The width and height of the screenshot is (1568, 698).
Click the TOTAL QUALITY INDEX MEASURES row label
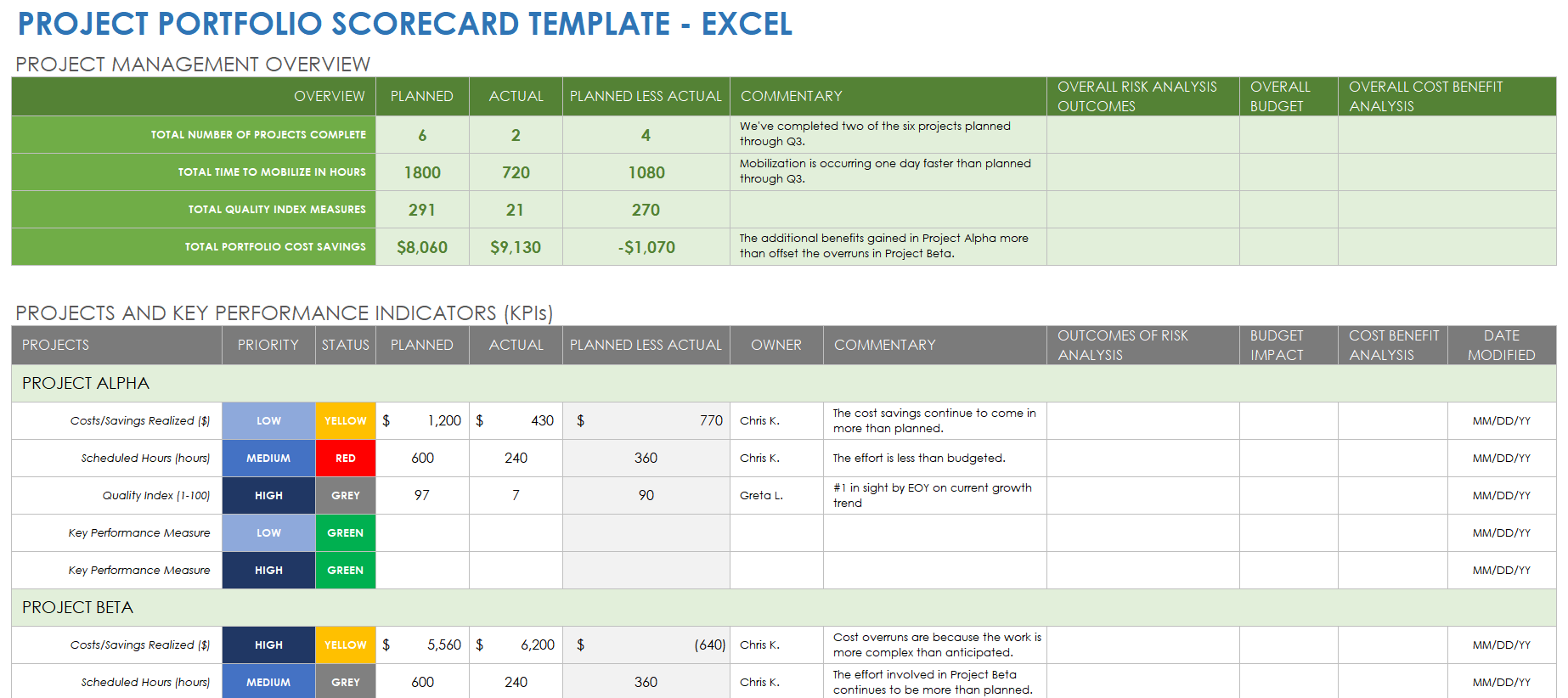[x=277, y=210]
